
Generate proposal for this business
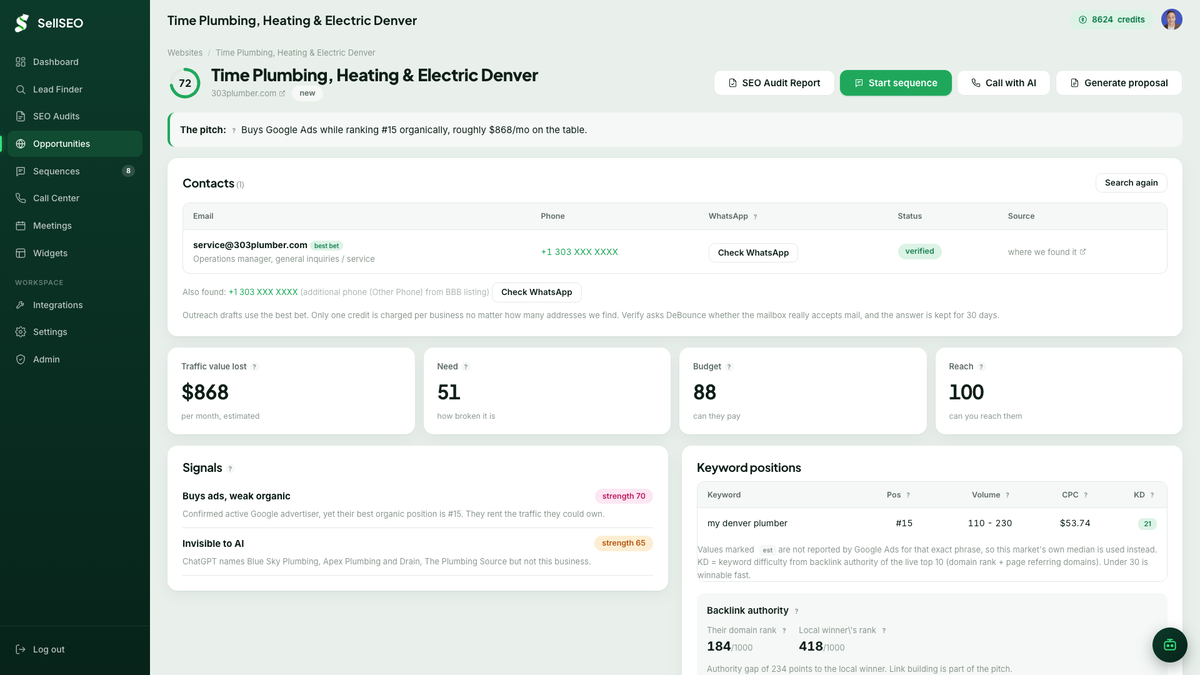(1117, 83)
